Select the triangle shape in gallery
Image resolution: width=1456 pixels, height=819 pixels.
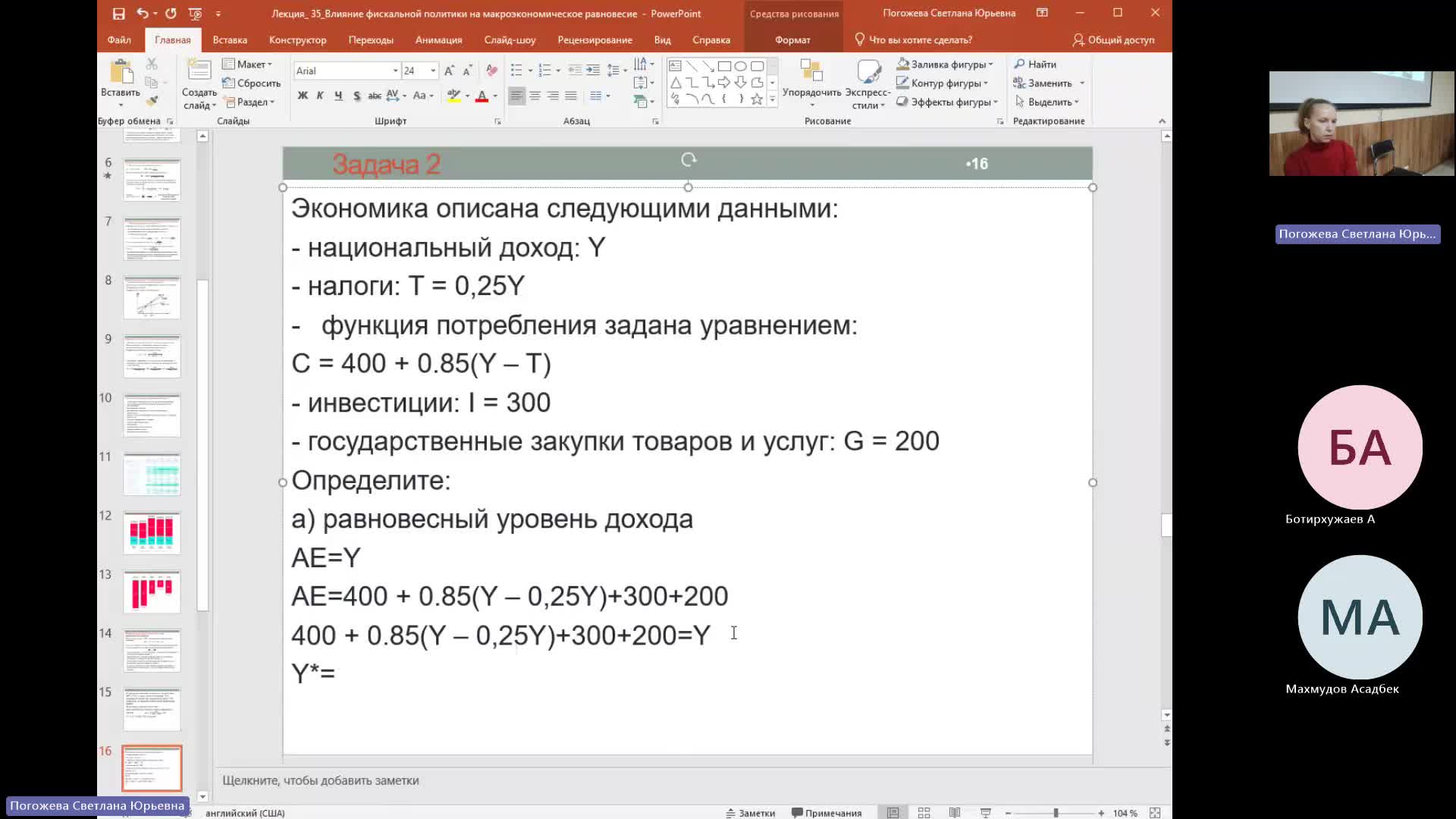point(675,82)
